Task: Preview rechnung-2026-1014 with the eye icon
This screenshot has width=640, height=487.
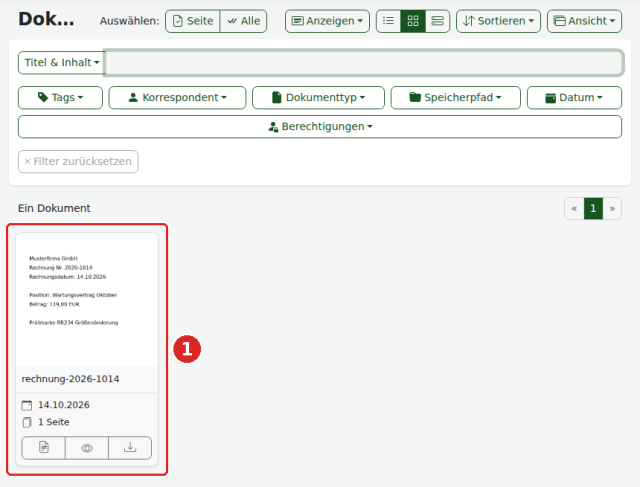Action: [87, 448]
